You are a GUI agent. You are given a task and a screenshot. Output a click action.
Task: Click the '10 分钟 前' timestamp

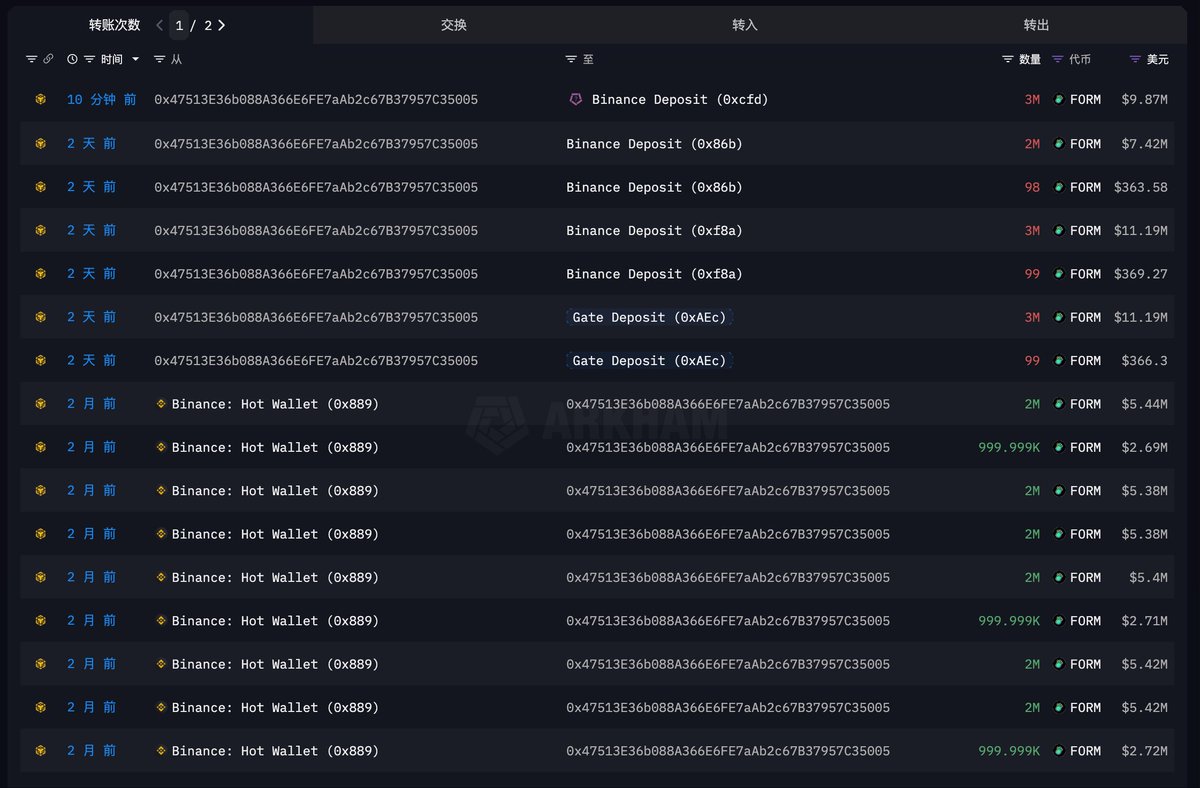[x=102, y=100]
